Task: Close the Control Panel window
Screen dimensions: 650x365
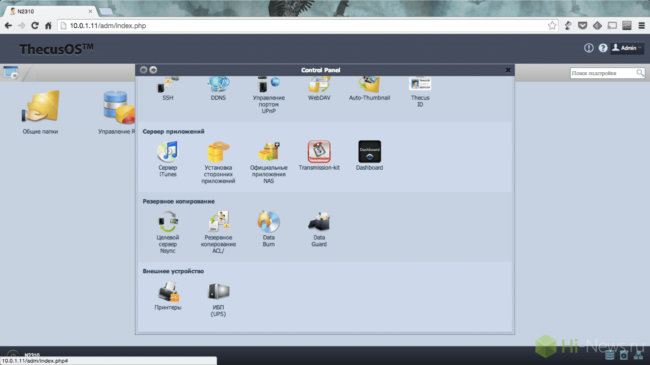Action: pos(508,70)
